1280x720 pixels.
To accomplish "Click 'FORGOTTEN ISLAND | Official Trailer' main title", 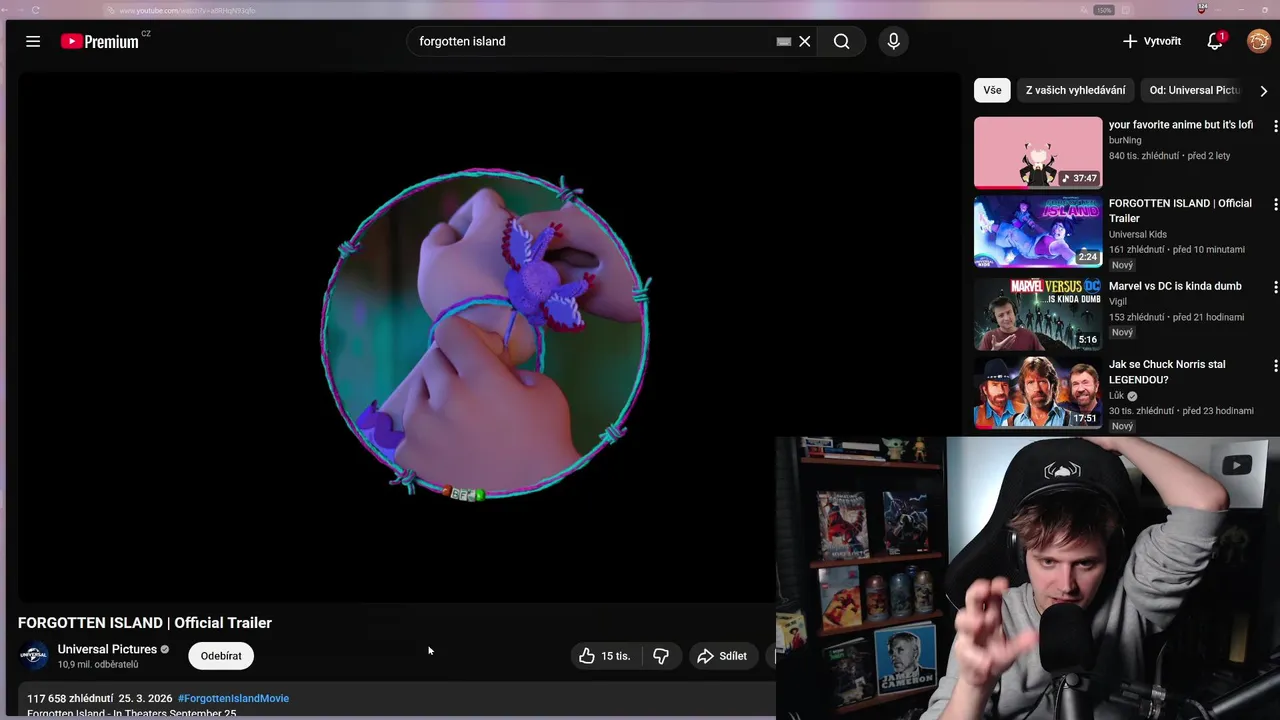I will (x=145, y=622).
